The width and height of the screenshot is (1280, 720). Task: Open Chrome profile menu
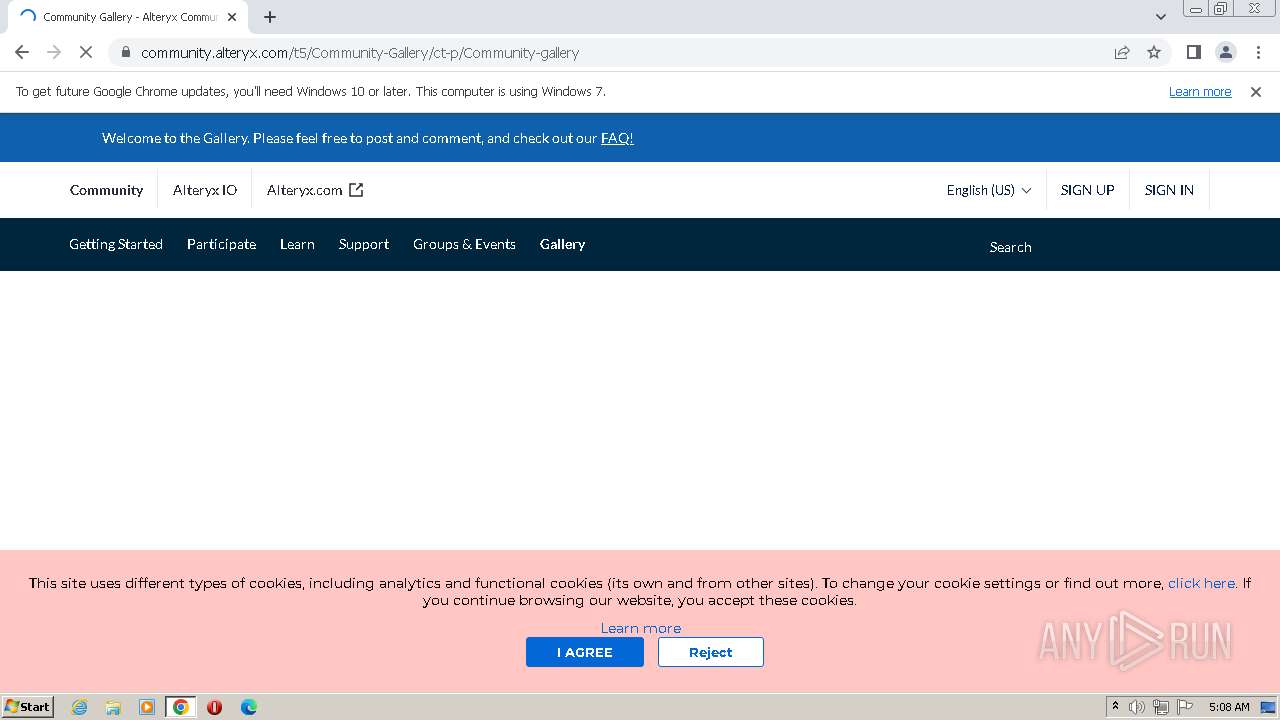1225,52
